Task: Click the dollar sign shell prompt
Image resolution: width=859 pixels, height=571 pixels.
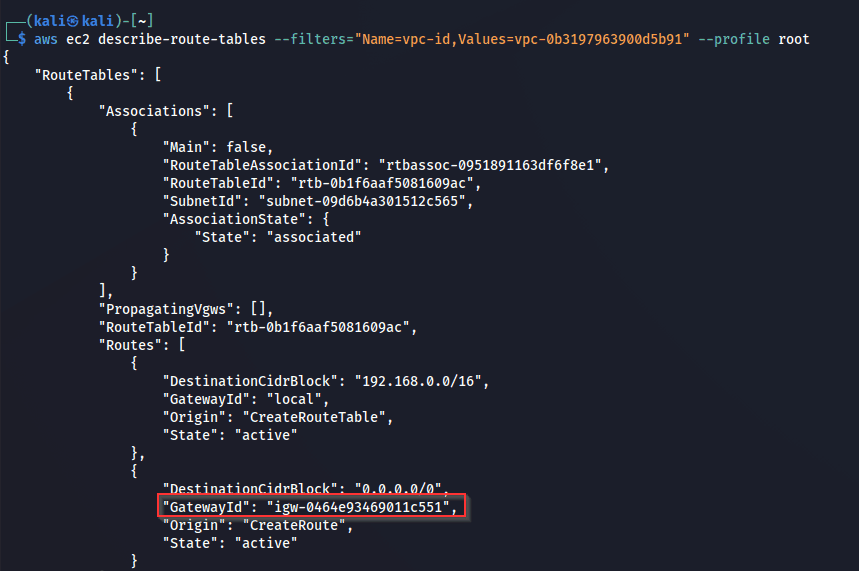Action: pos(22,39)
